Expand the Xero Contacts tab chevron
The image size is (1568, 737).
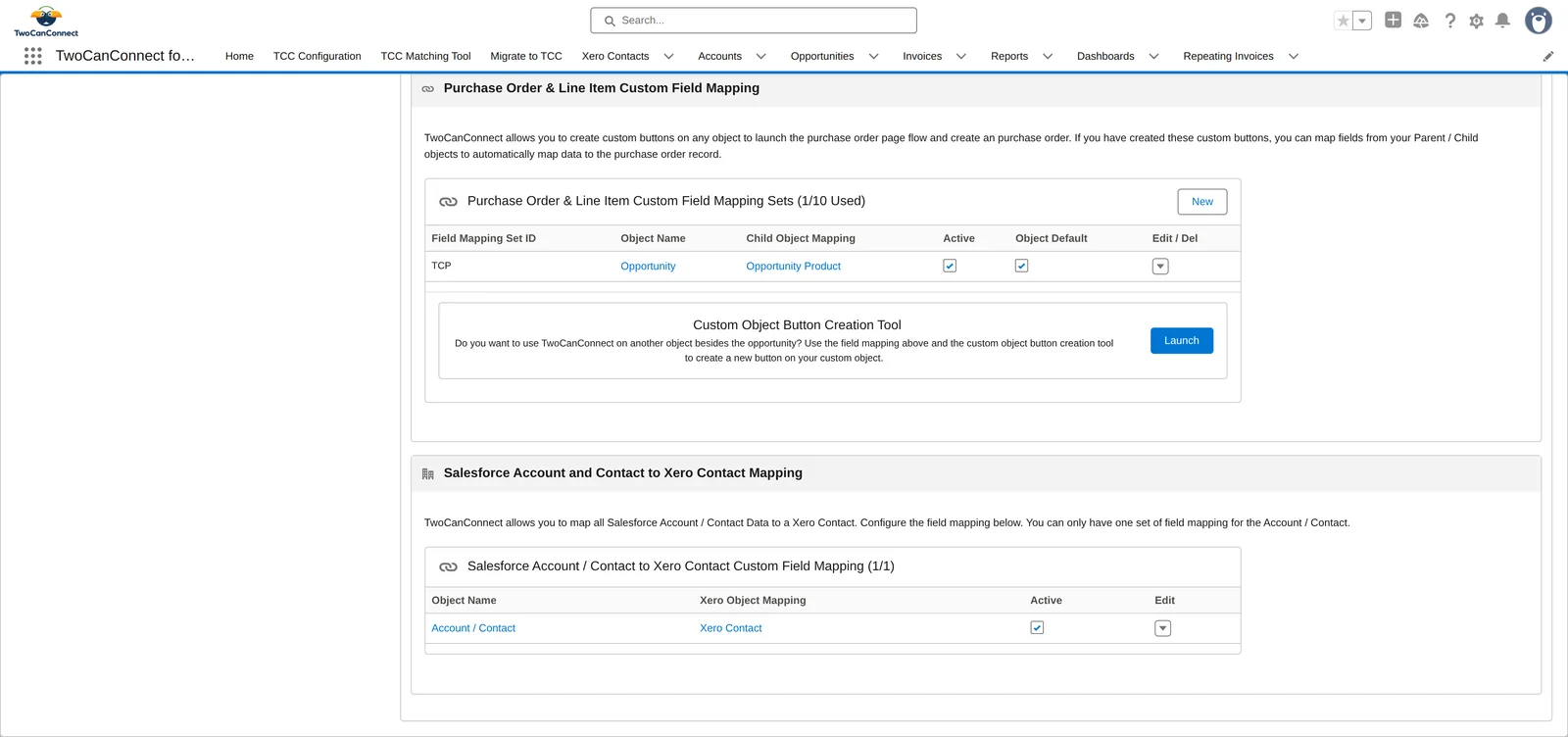[x=669, y=56]
